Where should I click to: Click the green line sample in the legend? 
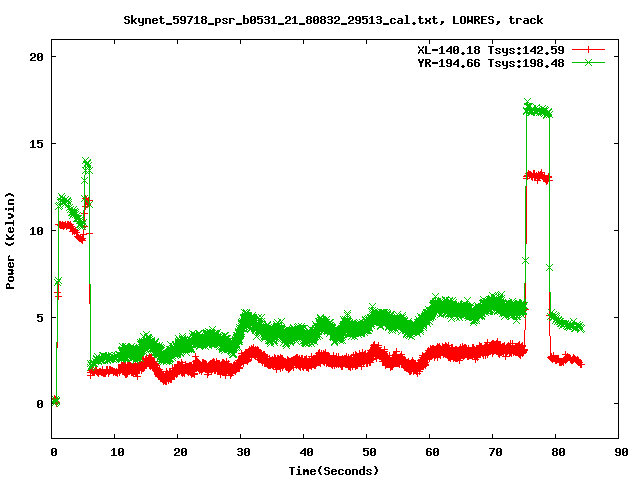pyautogui.click(x=588, y=63)
